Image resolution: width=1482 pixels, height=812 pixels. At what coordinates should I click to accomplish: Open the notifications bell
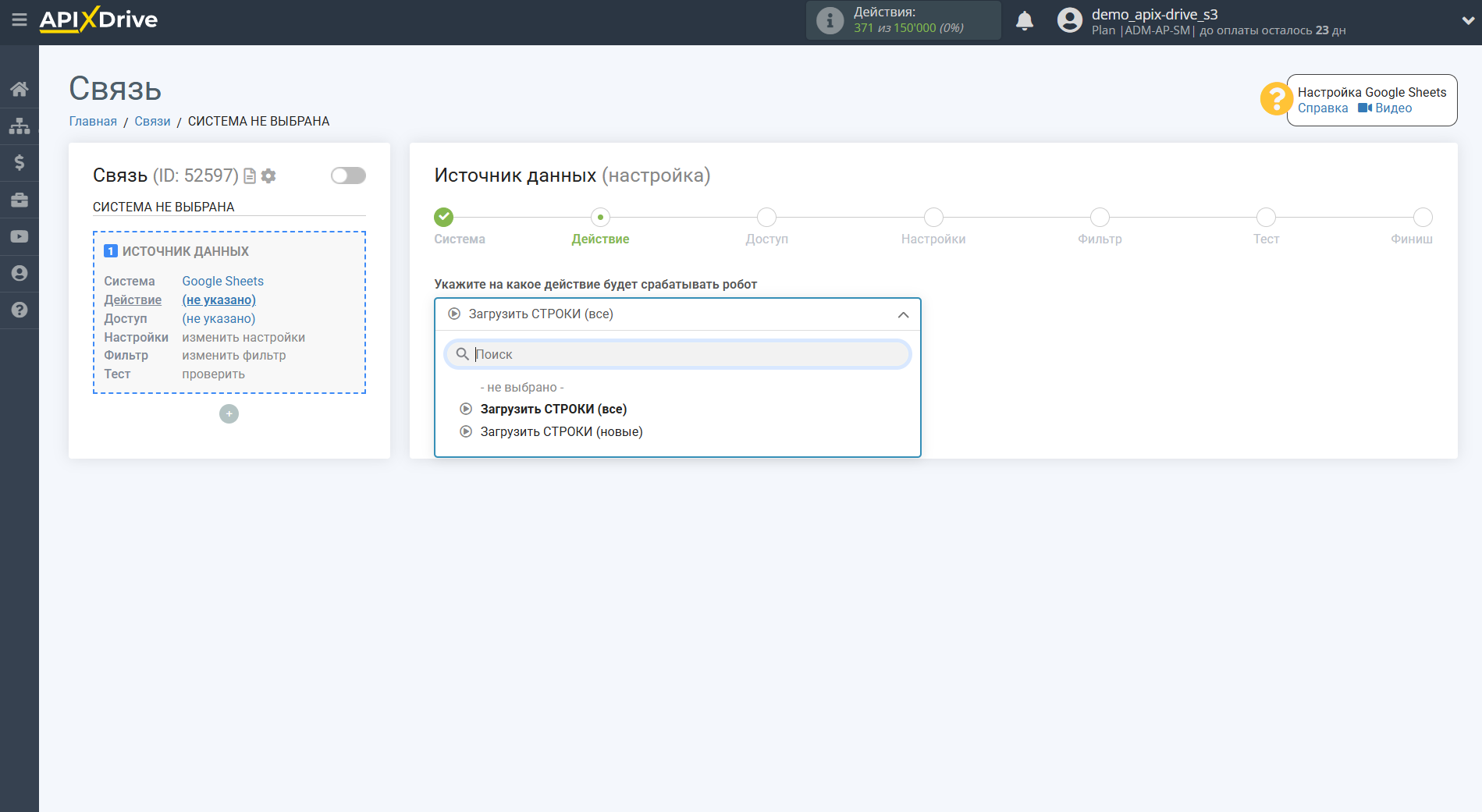coord(1024,21)
